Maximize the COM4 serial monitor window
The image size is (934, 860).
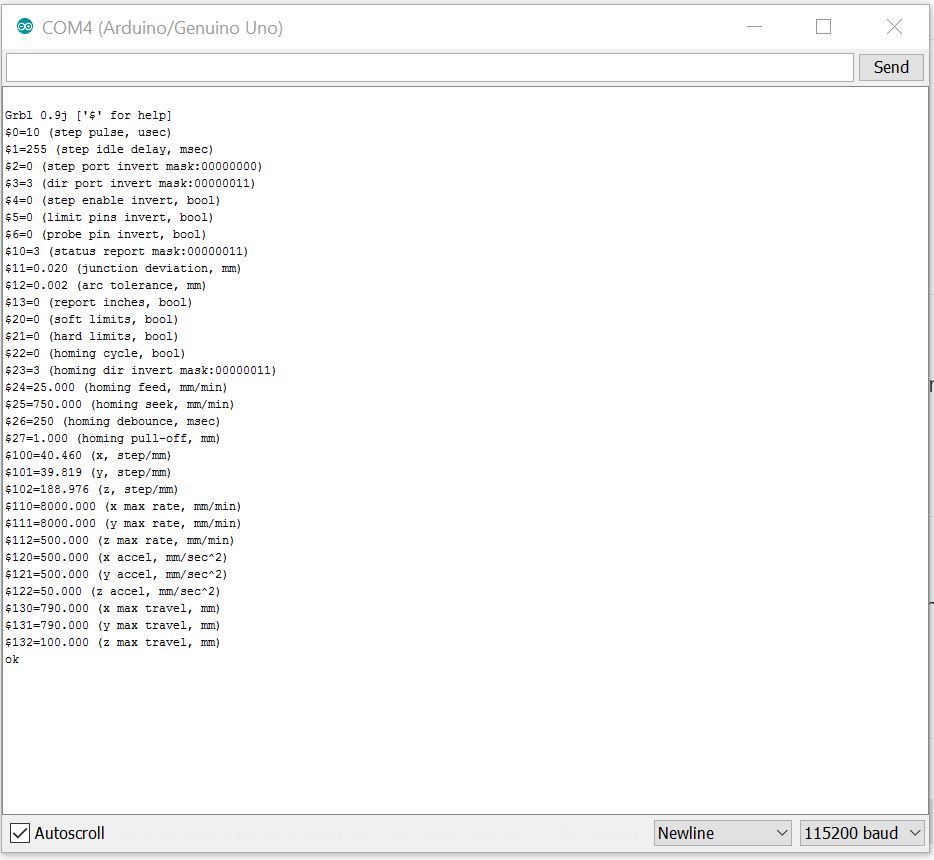coord(823,27)
